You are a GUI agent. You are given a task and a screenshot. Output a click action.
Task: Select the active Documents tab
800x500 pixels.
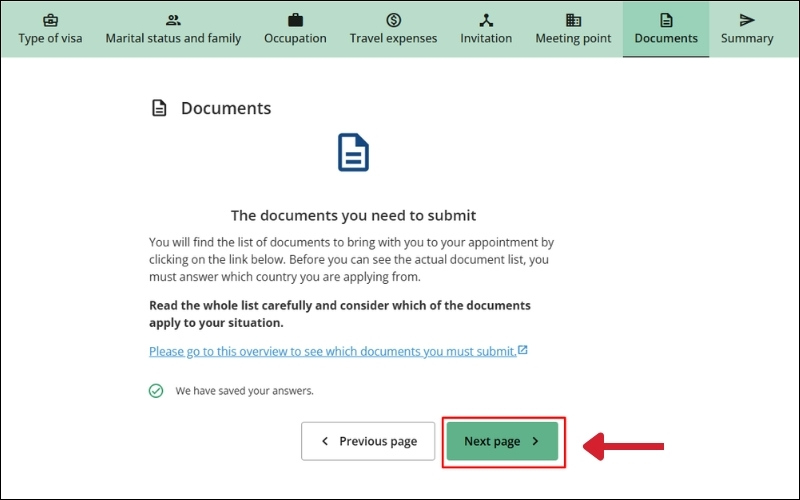click(x=666, y=39)
